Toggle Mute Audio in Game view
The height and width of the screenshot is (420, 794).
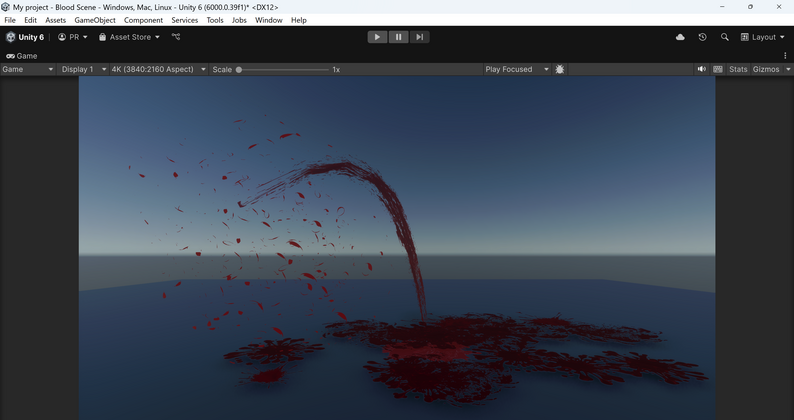(x=701, y=69)
